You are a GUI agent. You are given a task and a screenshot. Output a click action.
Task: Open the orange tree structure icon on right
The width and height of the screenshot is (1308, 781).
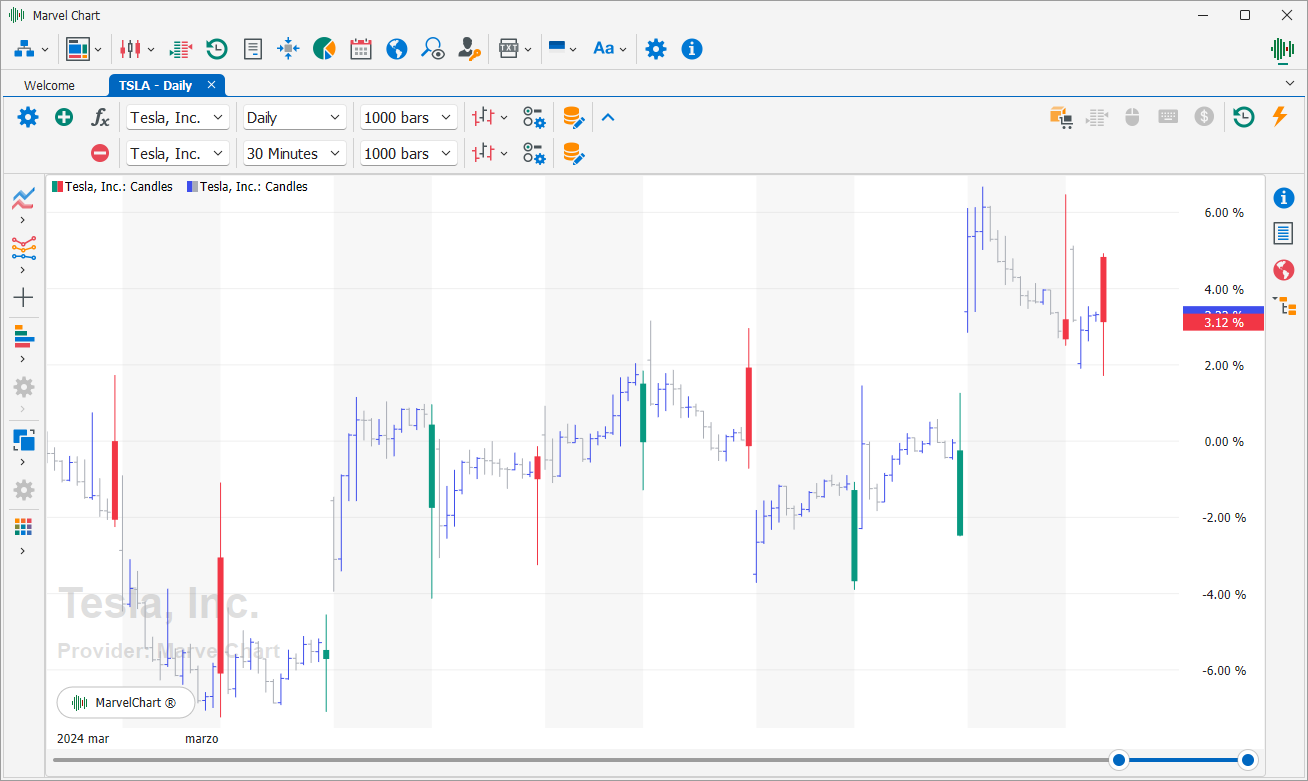(1284, 306)
